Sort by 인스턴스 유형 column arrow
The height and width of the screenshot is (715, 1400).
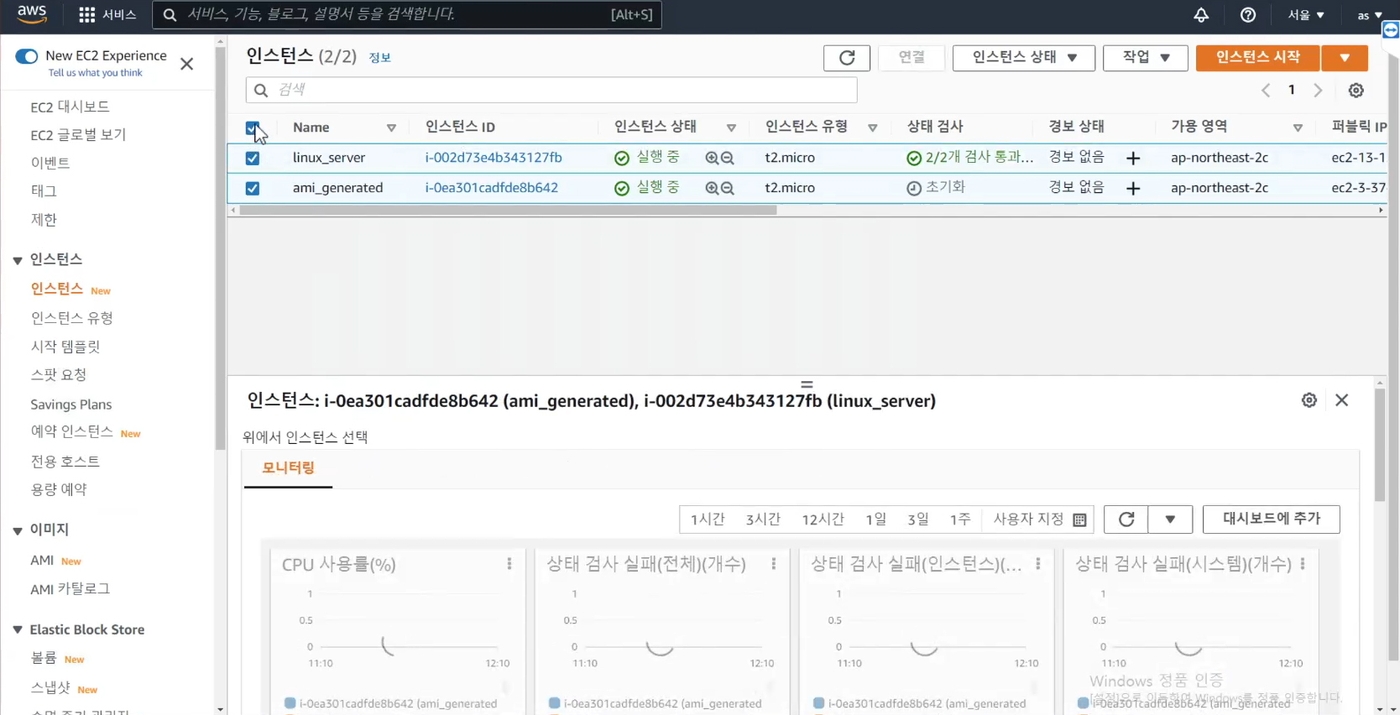(873, 128)
